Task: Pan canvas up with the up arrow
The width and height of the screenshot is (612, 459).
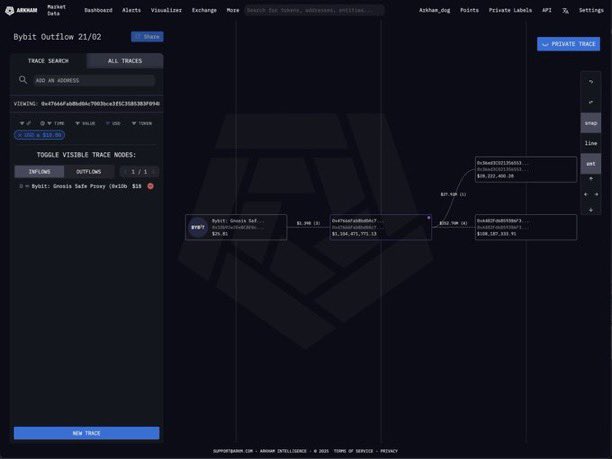Action: coord(590,178)
